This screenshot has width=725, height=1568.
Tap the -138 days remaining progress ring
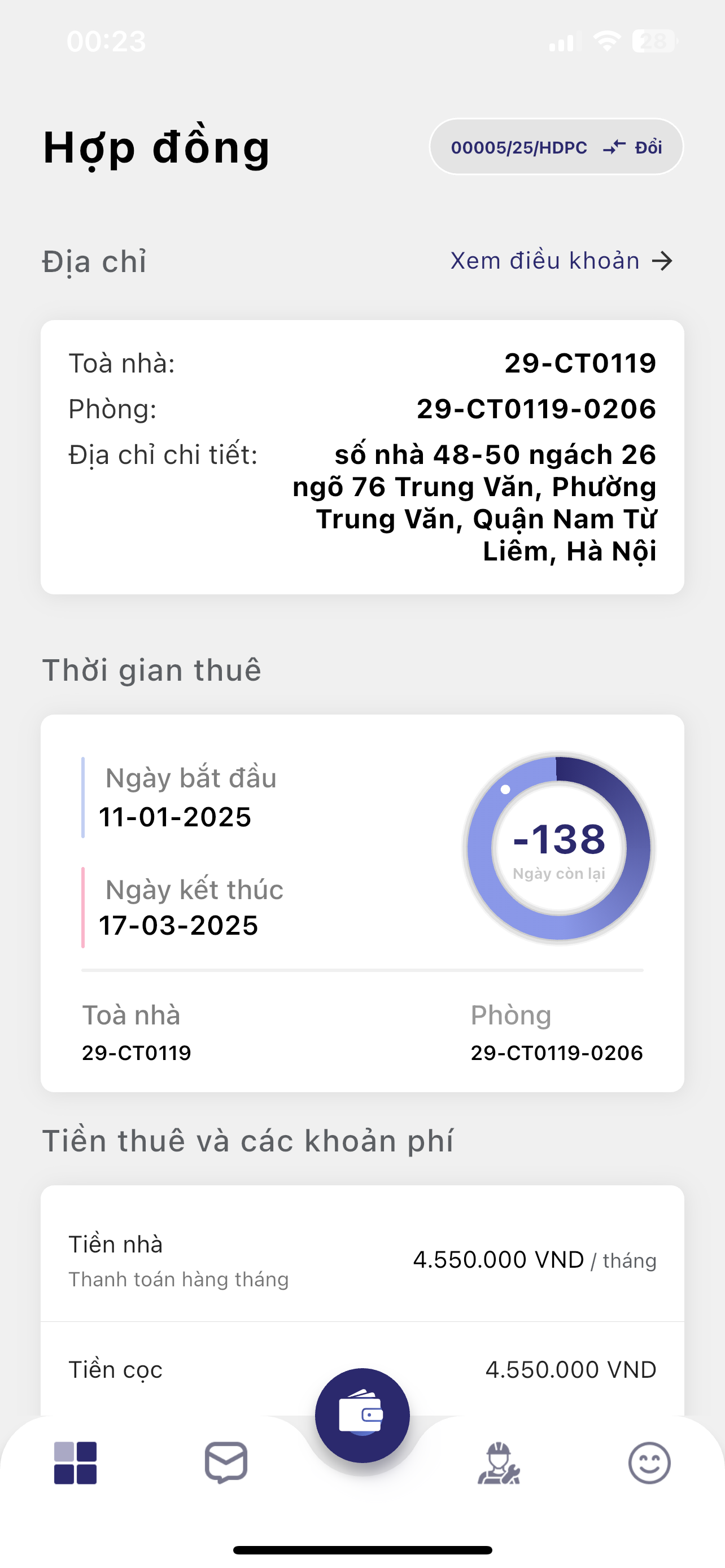[x=559, y=848]
